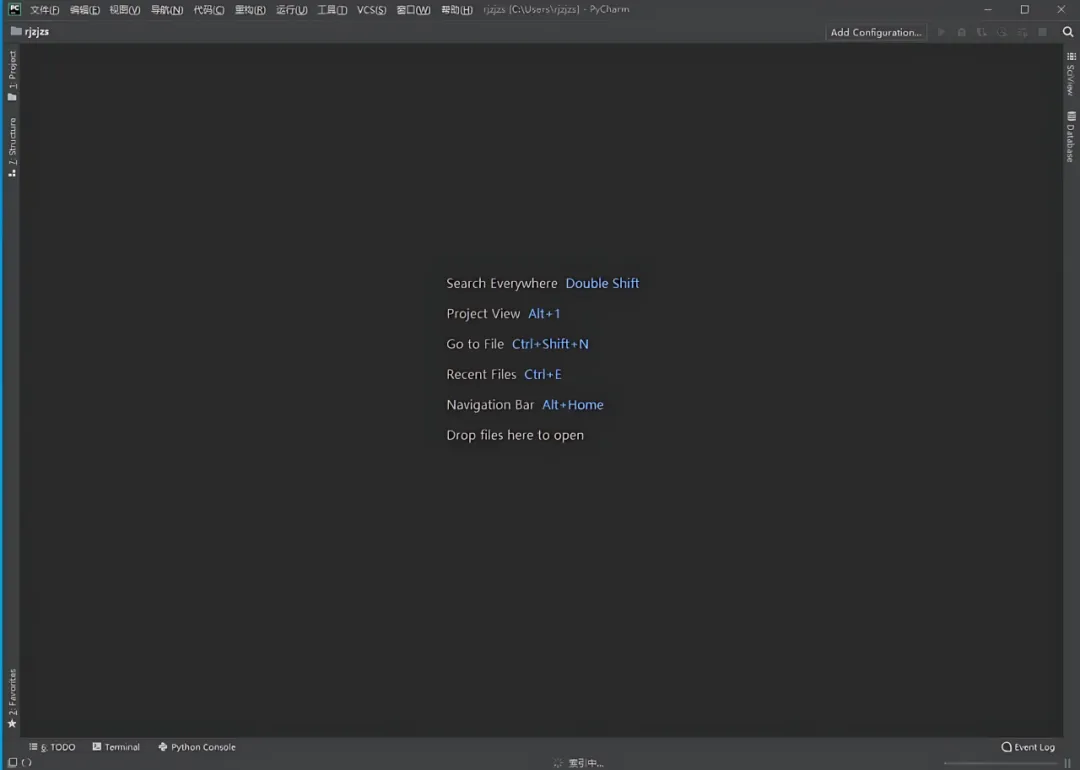Click the indexing status text 索引中
Viewport: 1080px width, 770px height.
point(586,762)
